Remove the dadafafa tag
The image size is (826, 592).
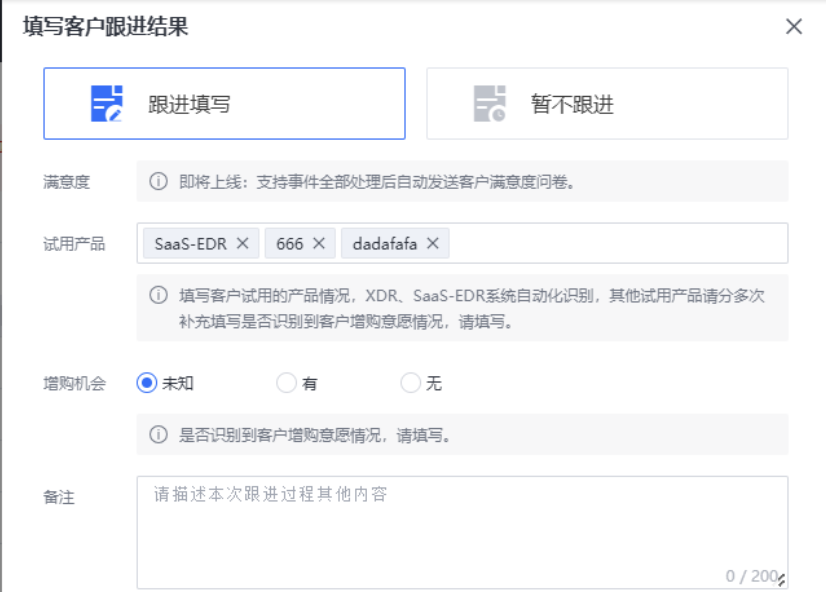(x=433, y=243)
